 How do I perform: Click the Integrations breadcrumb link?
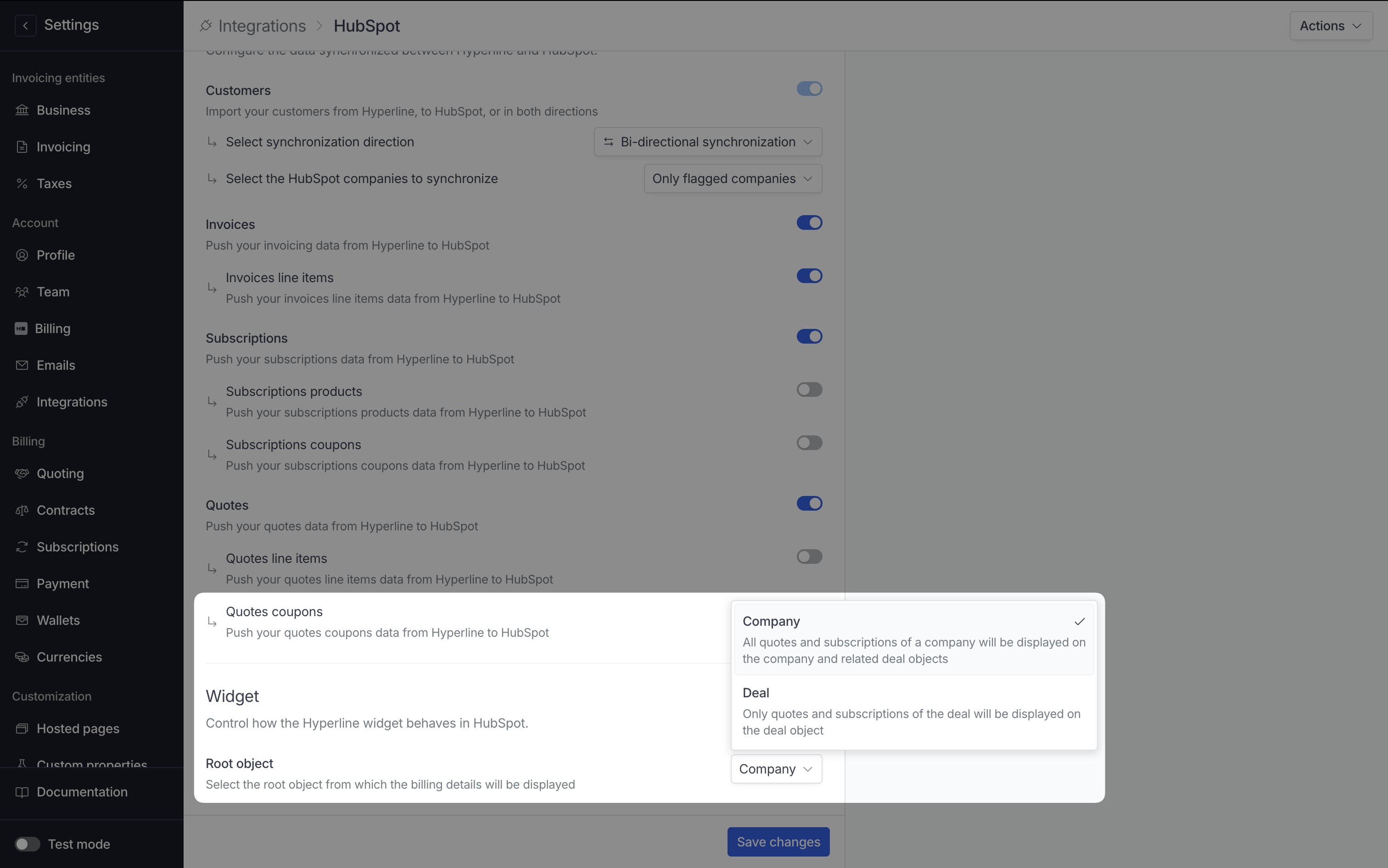pyautogui.click(x=262, y=25)
